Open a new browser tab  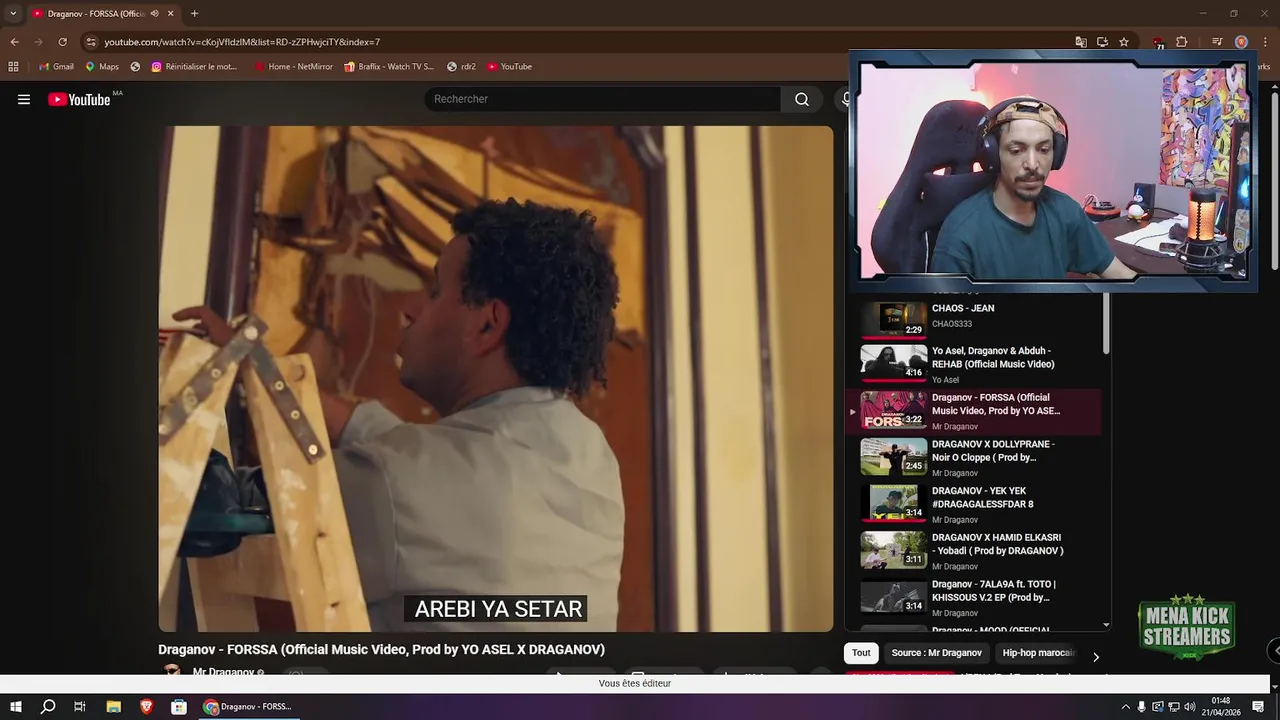pyautogui.click(x=194, y=13)
